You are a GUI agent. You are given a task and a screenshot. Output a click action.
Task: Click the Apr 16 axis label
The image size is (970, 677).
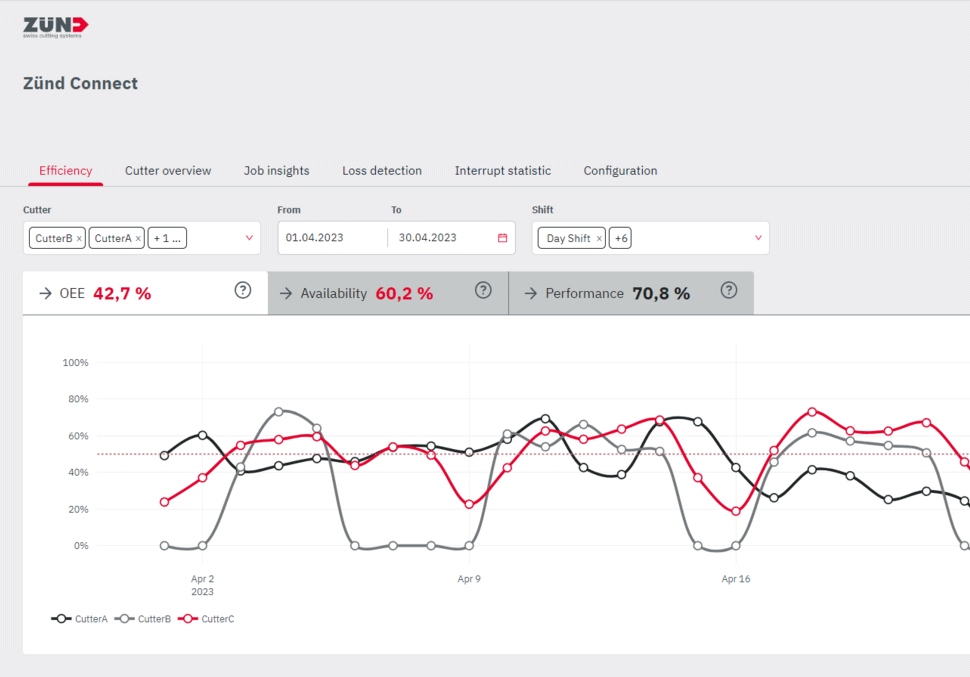tap(736, 579)
